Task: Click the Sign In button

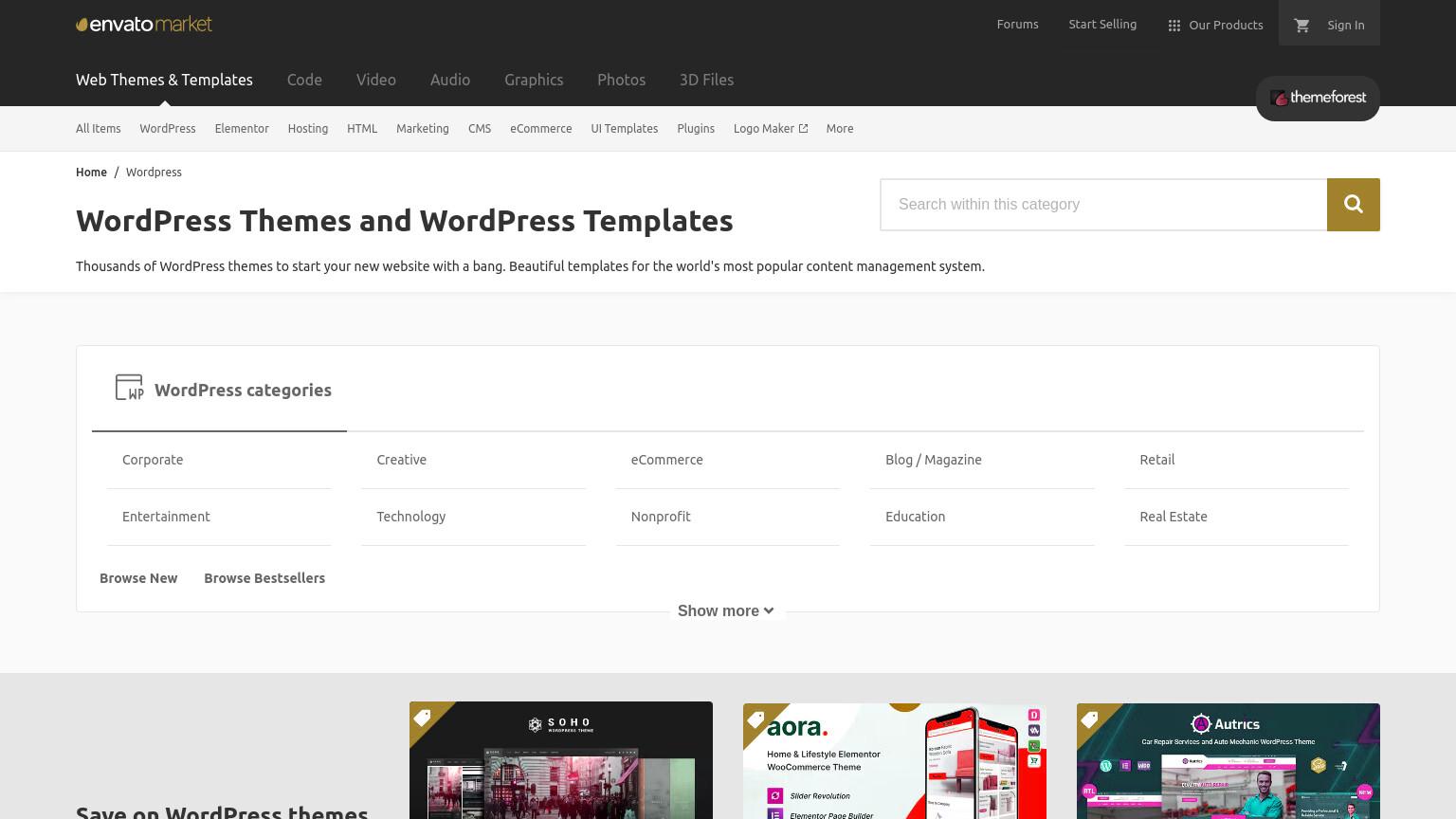Action: (1346, 26)
